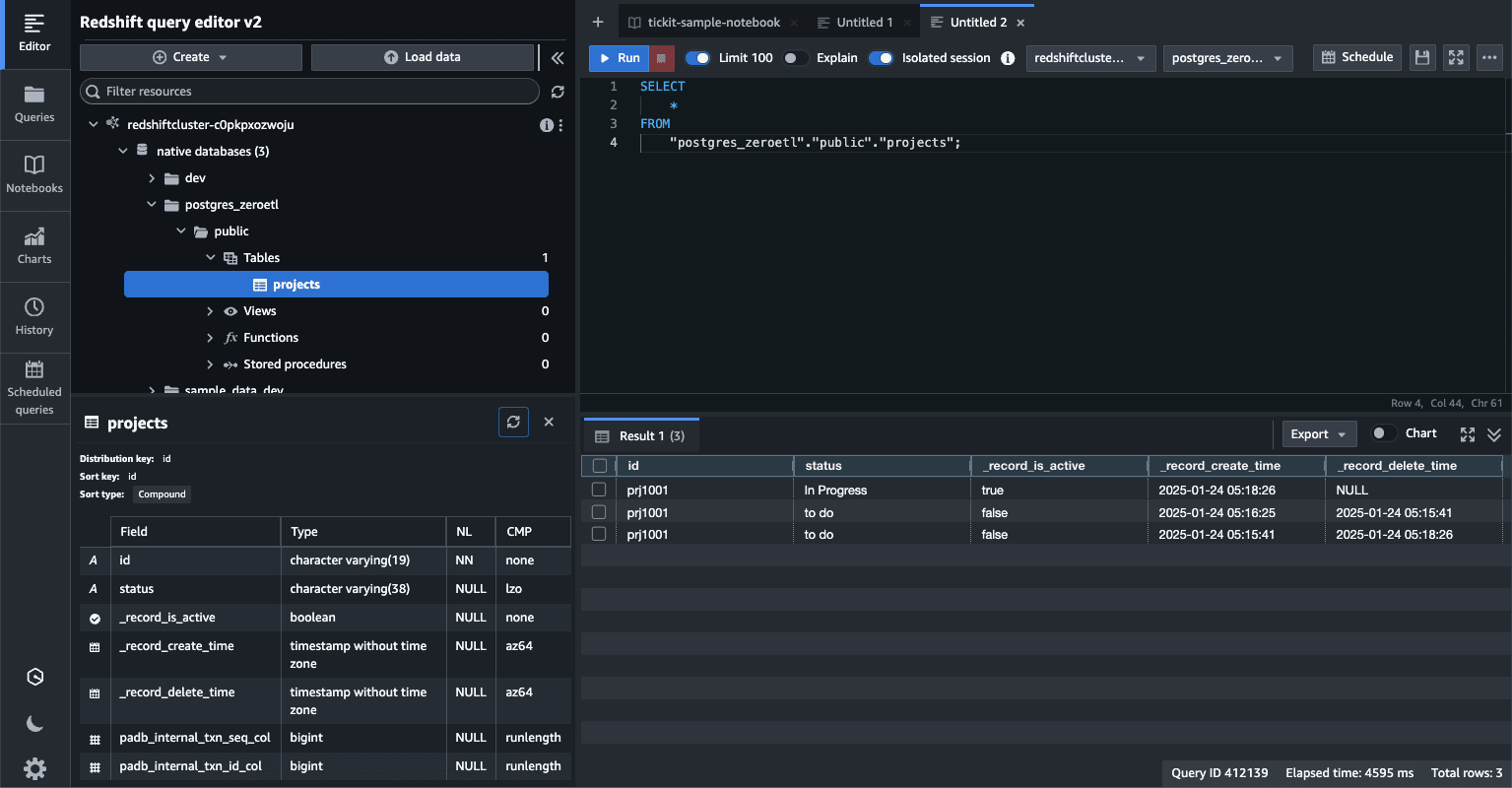Check row with create time 05:15:41
This screenshot has width=1512, height=788.
point(599,534)
